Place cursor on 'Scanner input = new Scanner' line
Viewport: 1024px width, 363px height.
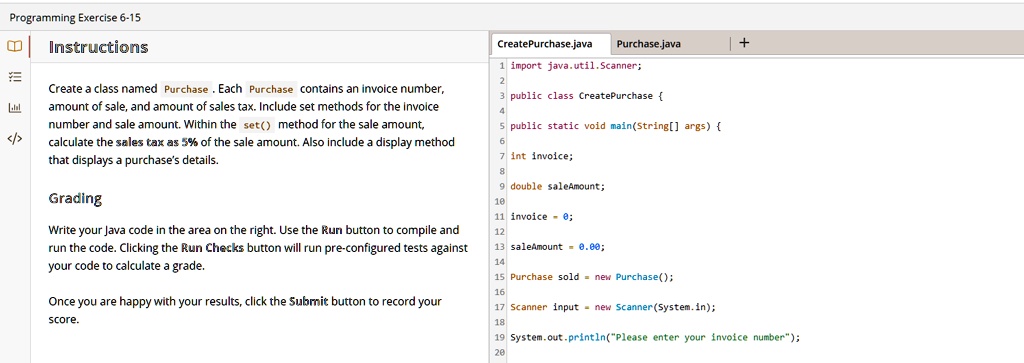[613, 307]
